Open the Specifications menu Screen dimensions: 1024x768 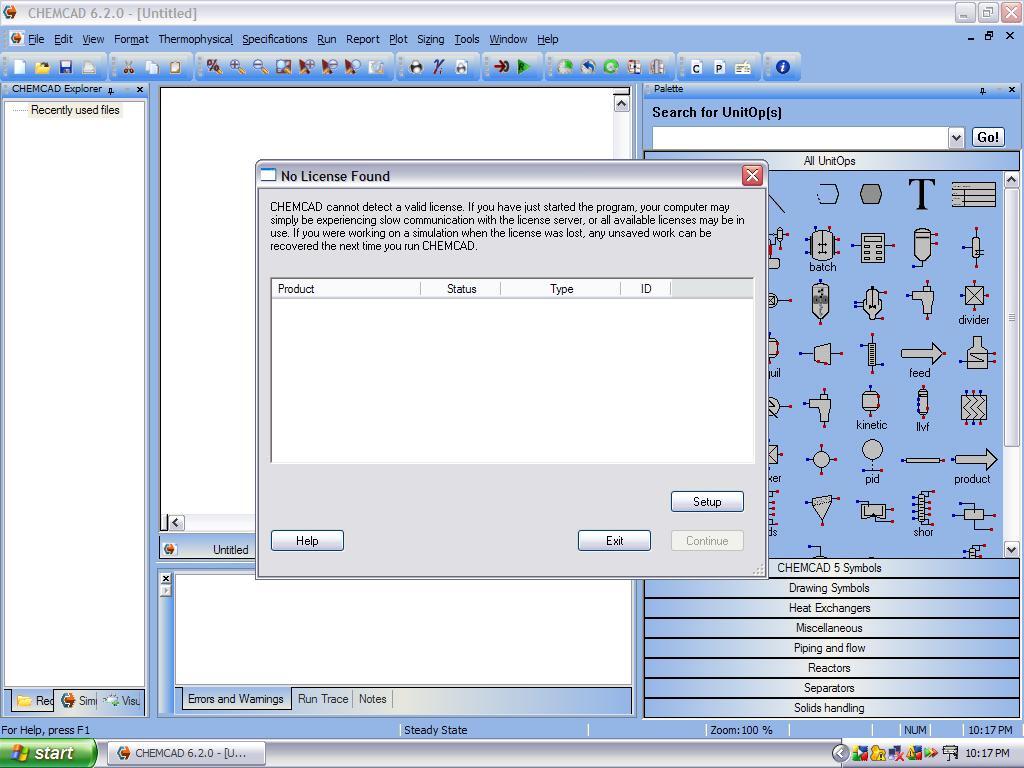[274, 39]
